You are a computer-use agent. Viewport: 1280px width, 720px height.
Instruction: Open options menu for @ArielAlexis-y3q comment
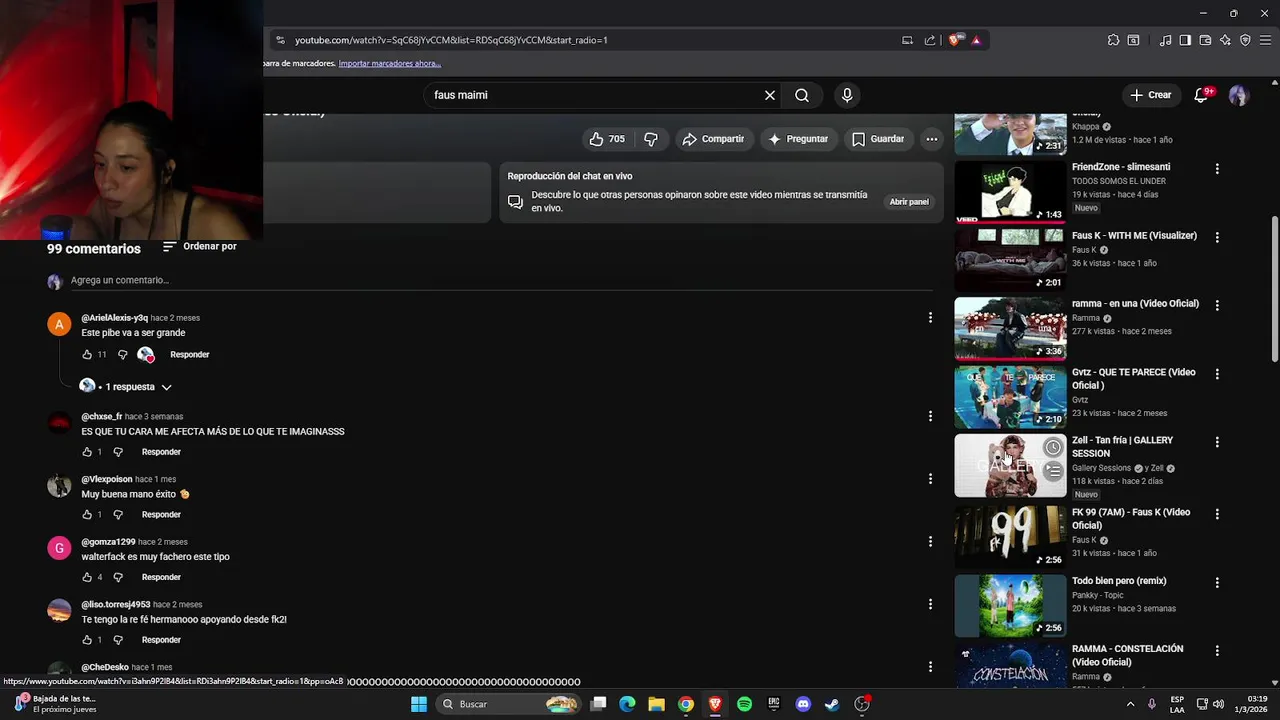(x=930, y=317)
